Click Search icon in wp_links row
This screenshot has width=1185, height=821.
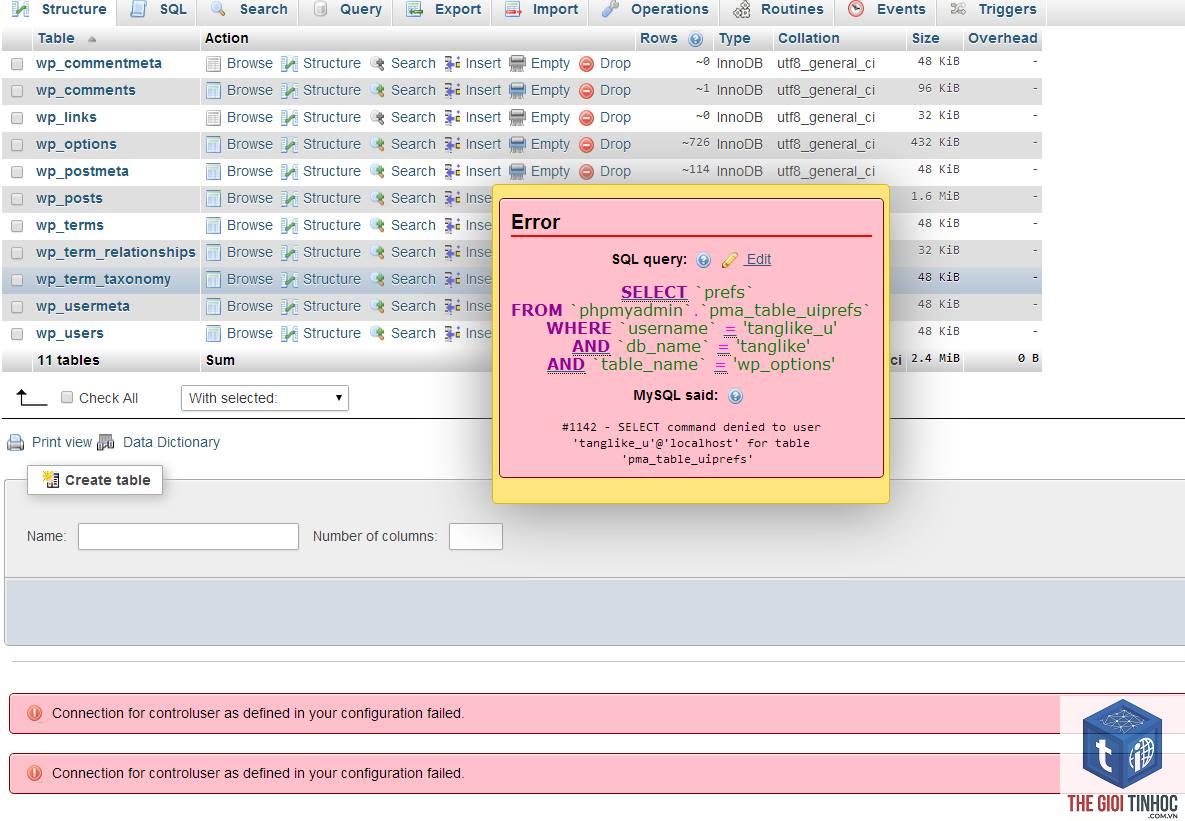pyautogui.click(x=378, y=118)
